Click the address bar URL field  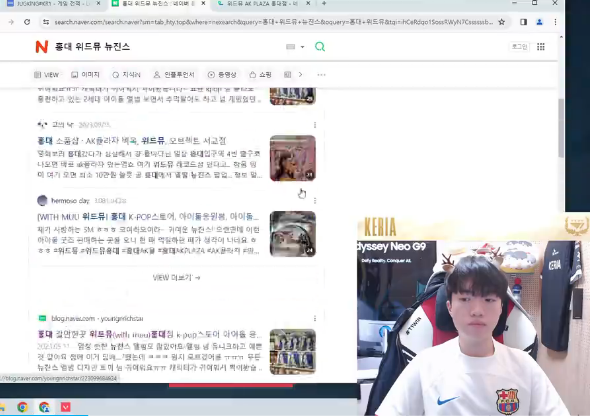(274, 22)
